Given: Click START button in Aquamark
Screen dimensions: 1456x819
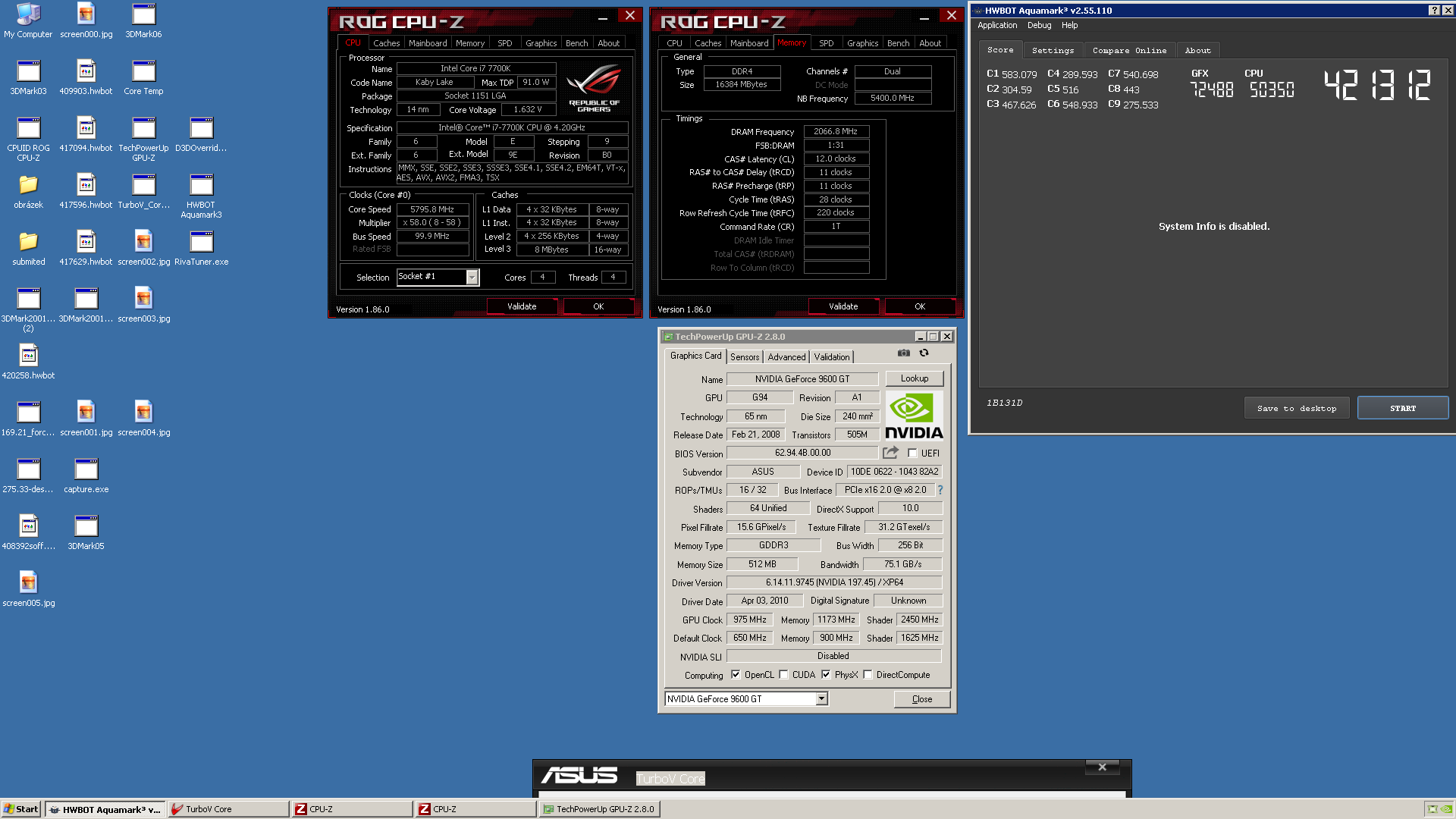Looking at the screenshot, I should 1403,408.
